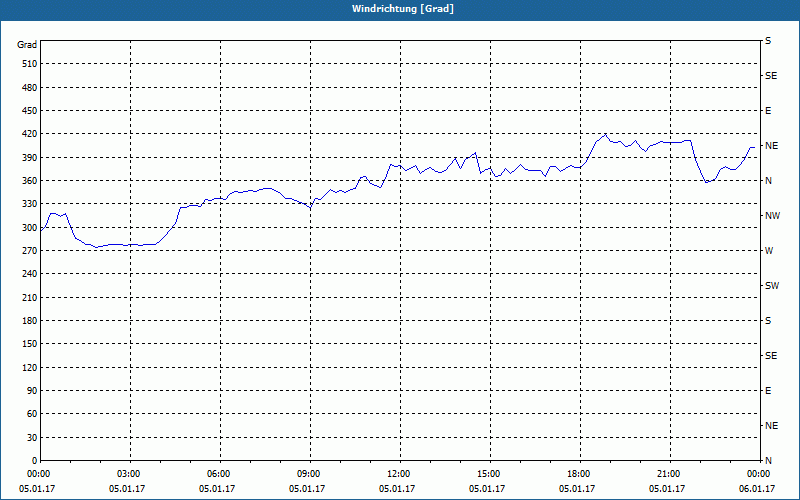Click the 300 y-axis value
Viewport: 800px width, 500px height.
[30, 228]
